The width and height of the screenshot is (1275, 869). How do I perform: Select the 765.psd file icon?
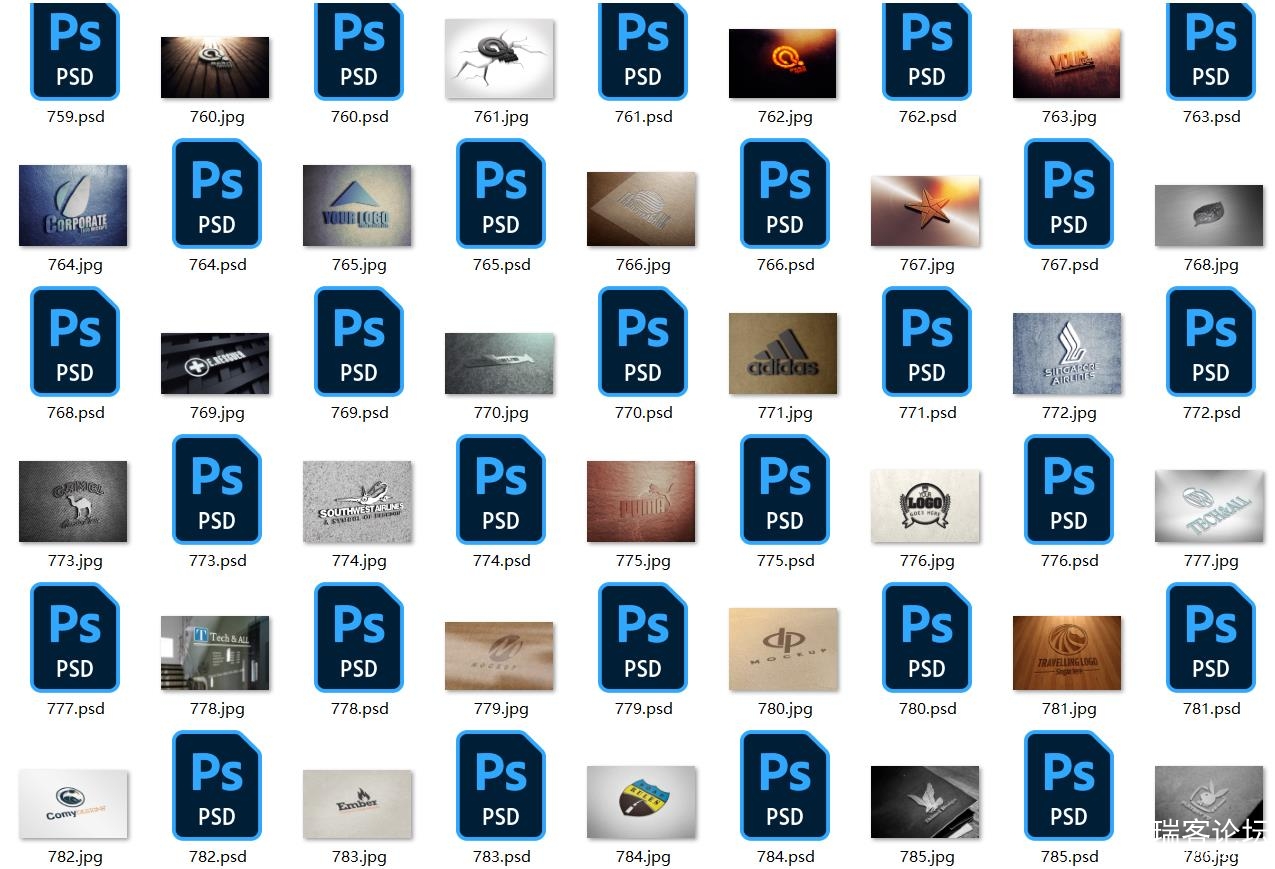(x=501, y=194)
